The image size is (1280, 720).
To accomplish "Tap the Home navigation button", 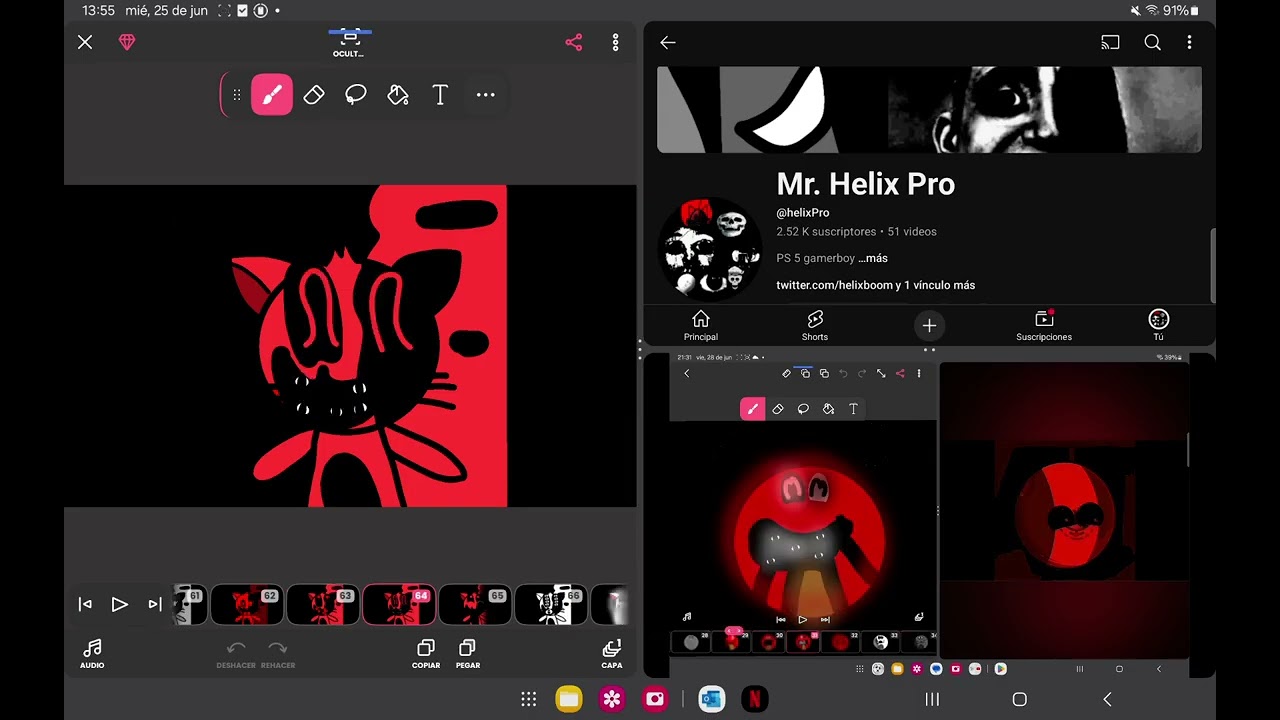I will click(1020, 699).
